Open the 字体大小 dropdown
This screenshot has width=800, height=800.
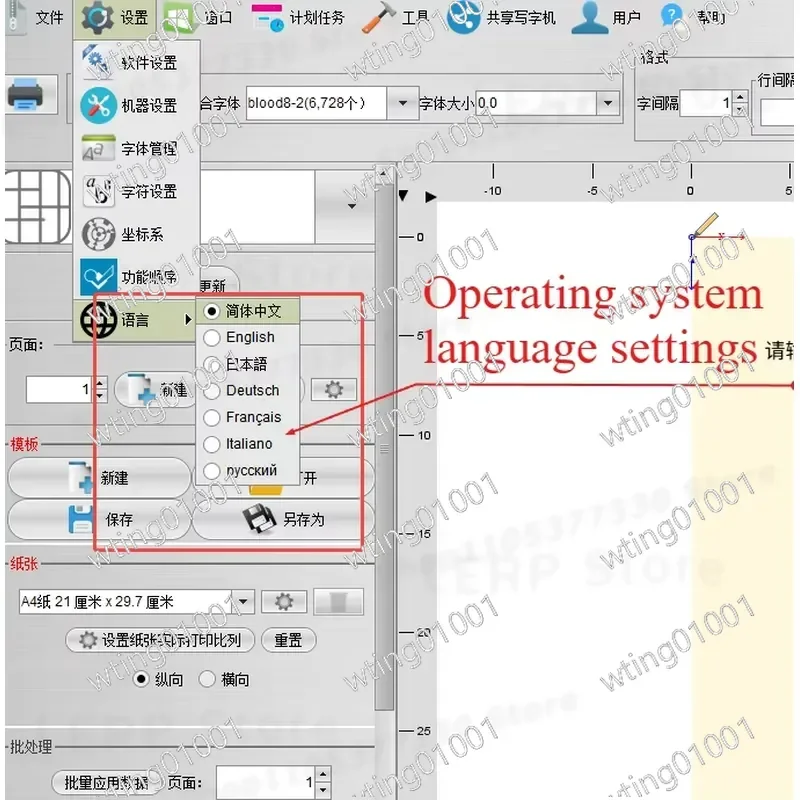608,104
